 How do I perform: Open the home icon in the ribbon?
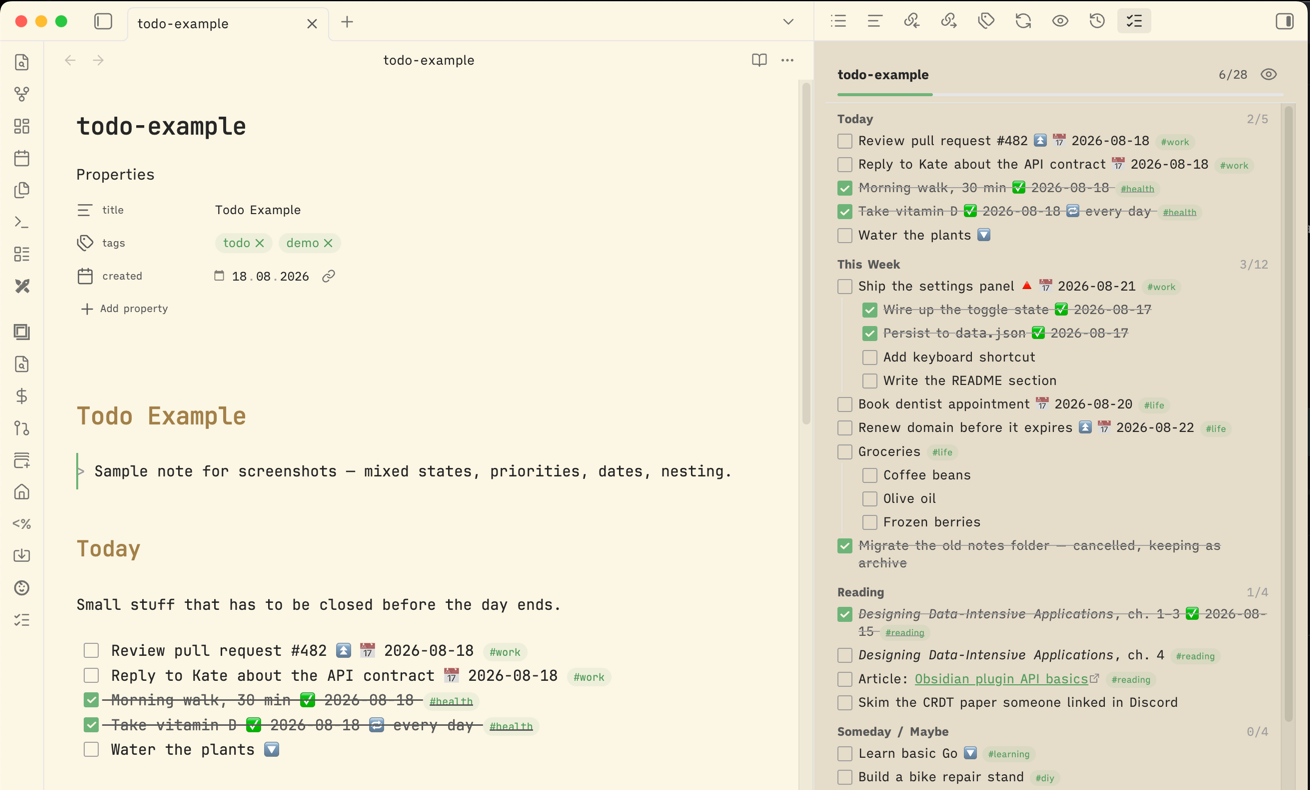pyautogui.click(x=22, y=492)
